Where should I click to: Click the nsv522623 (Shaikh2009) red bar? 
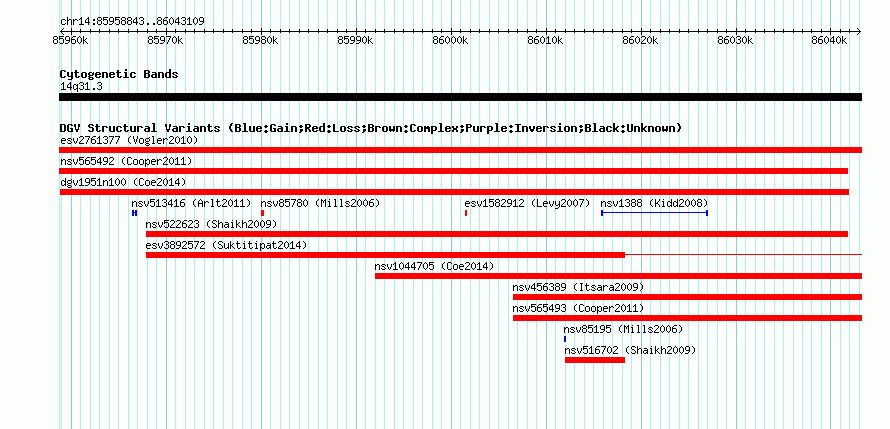(x=497, y=234)
